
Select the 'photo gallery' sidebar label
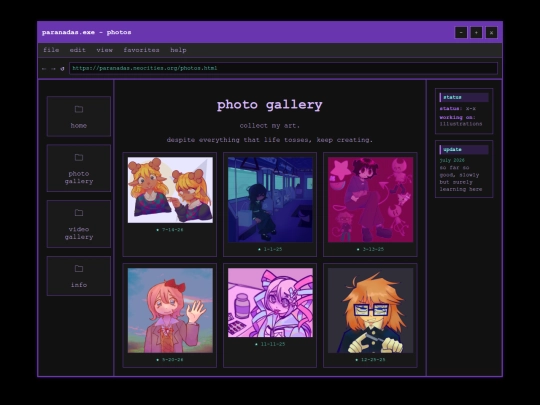tap(79, 178)
